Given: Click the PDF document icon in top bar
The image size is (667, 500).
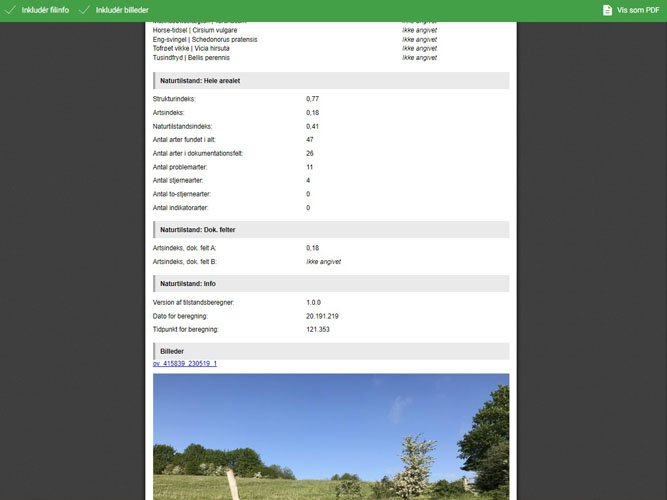Looking at the screenshot, I should pos(607,10).
